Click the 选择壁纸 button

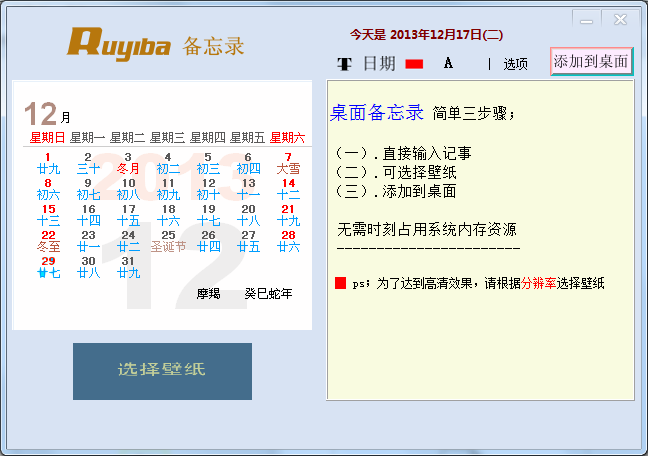pyautogui.click(x=162, y=371)
